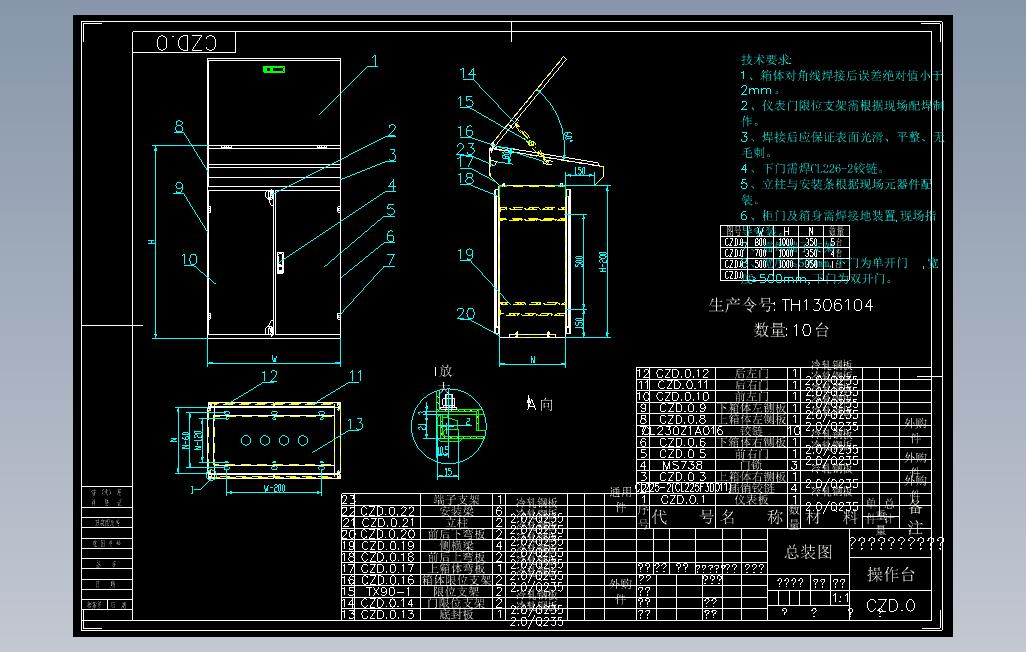The image size is (1026, 652).
Task: Click balloon number 14 on side view
Action: (x=467, y=74)
